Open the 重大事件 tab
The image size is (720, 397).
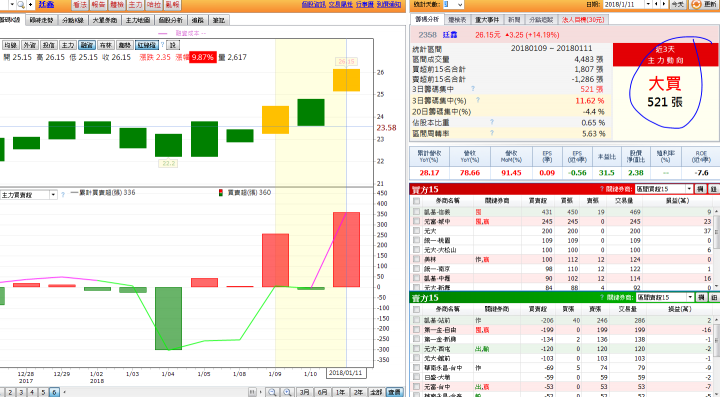[x=487, y=20]
